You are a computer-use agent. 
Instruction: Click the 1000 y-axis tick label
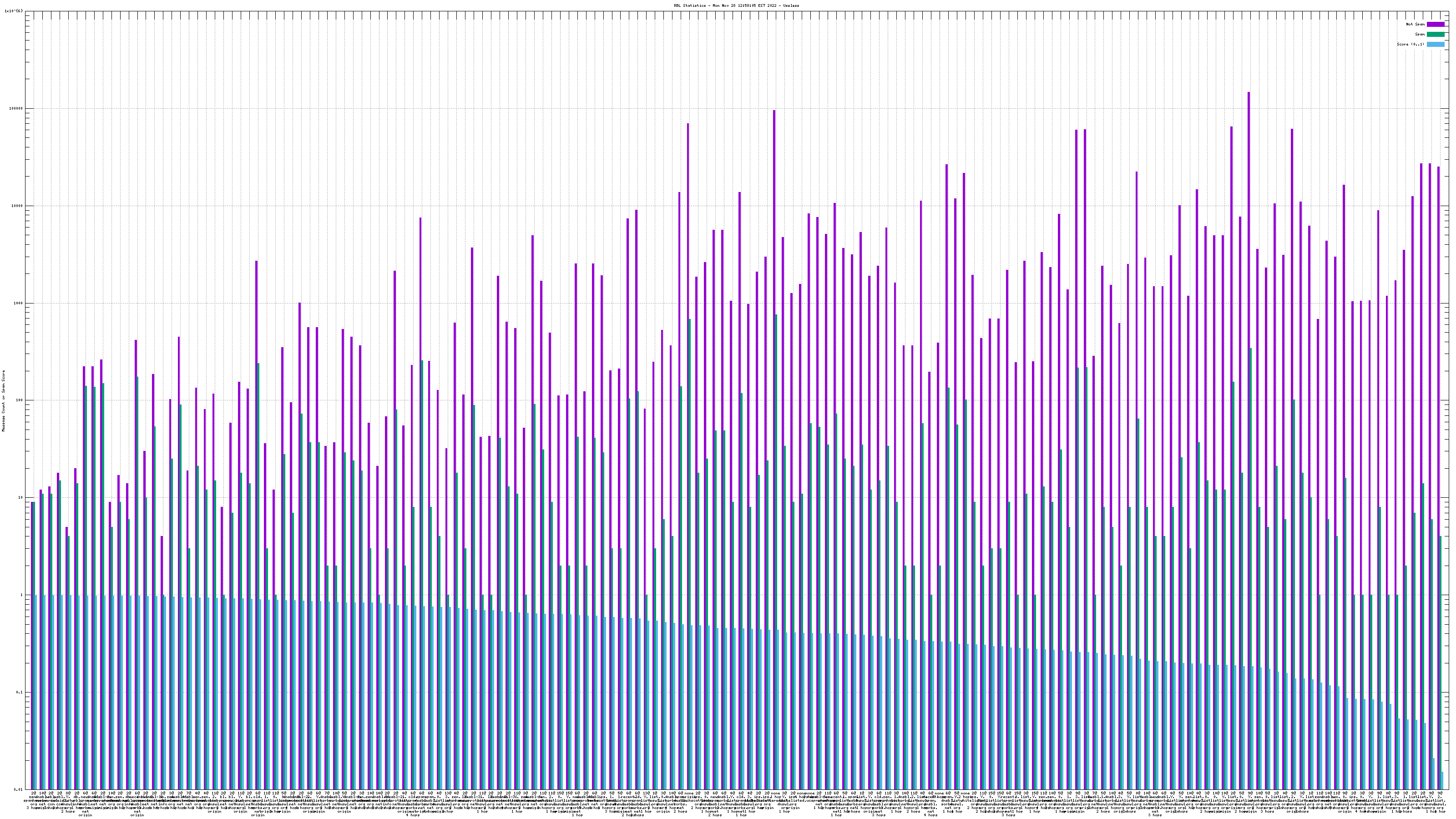coord(19,303)
